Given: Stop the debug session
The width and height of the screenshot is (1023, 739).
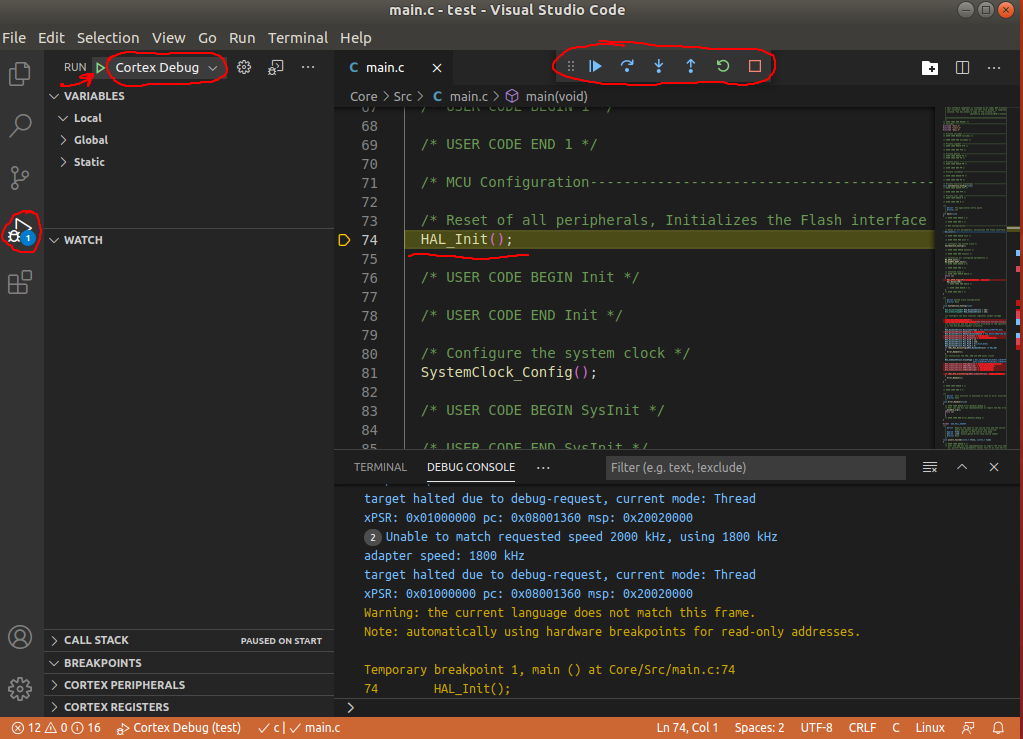Looking at the screenshot, I should tap(755, 66).
